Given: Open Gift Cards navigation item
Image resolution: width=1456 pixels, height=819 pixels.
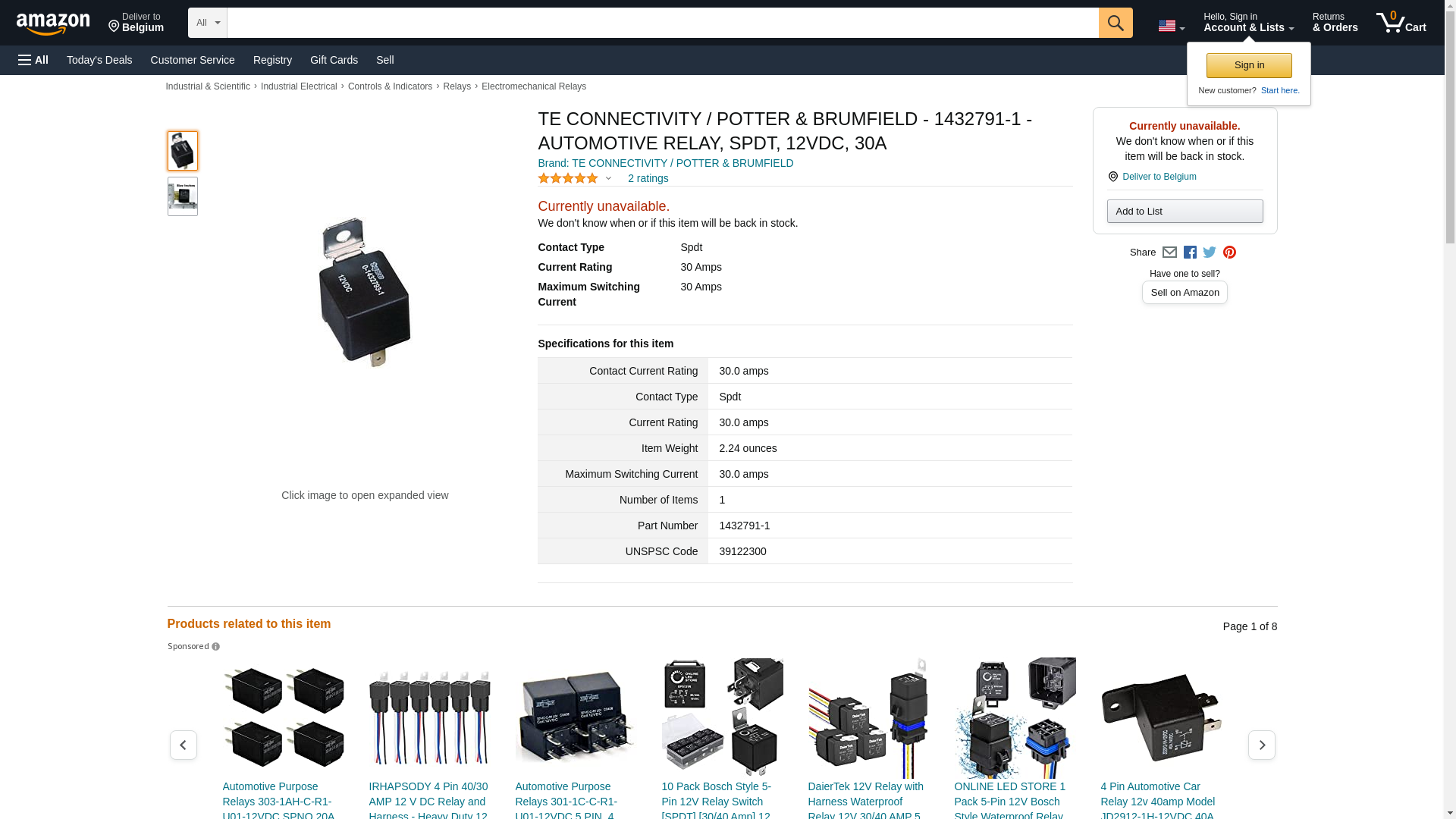Looking at the screenshot, I should point(334,60).
